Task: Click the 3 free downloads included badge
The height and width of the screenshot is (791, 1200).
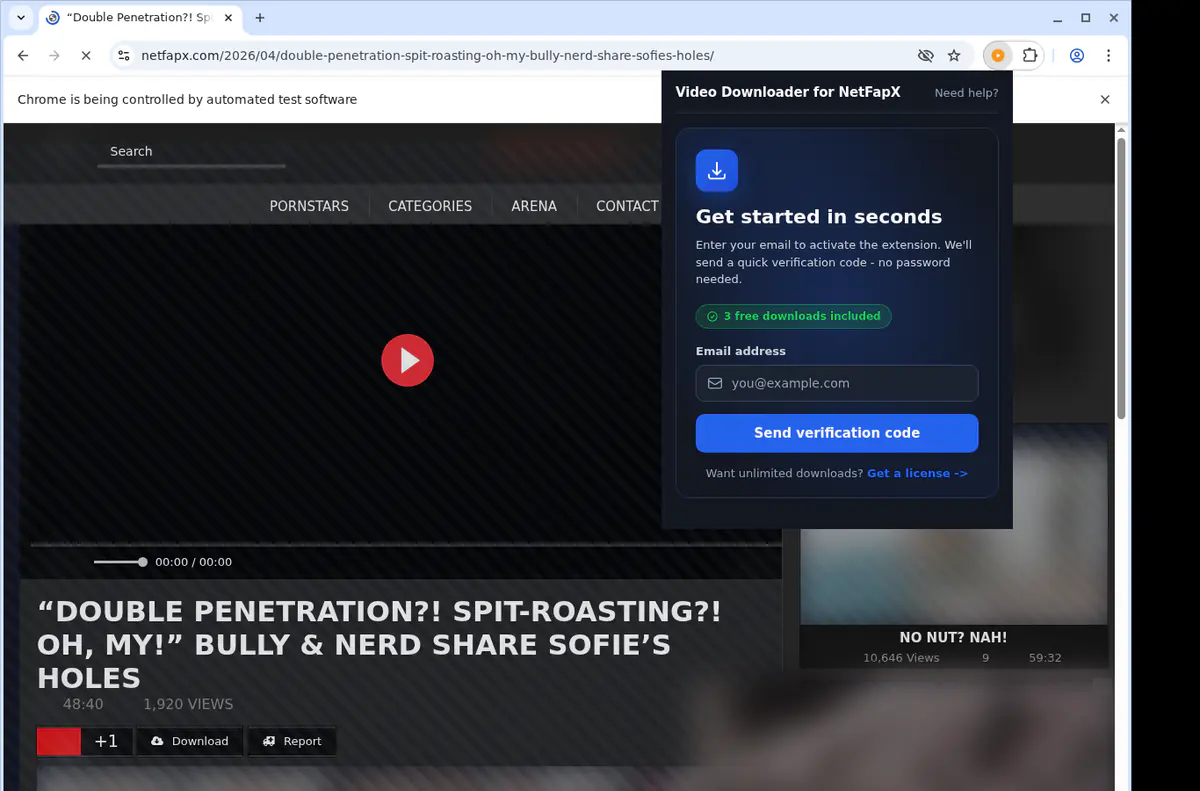Action: 793,316
